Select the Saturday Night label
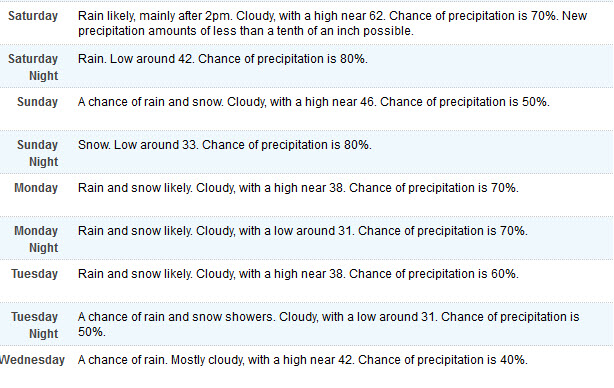614x388 pixels. tap(33, 67)
